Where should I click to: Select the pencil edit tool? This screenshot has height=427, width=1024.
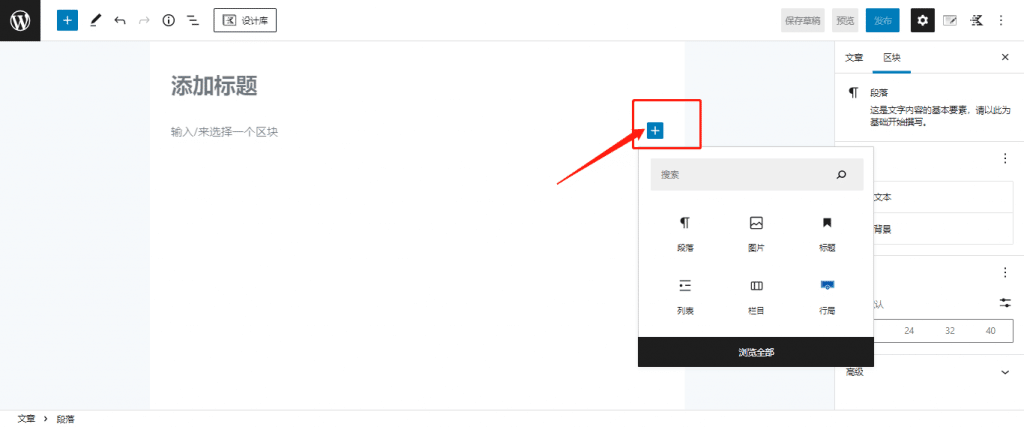(95, 21)
